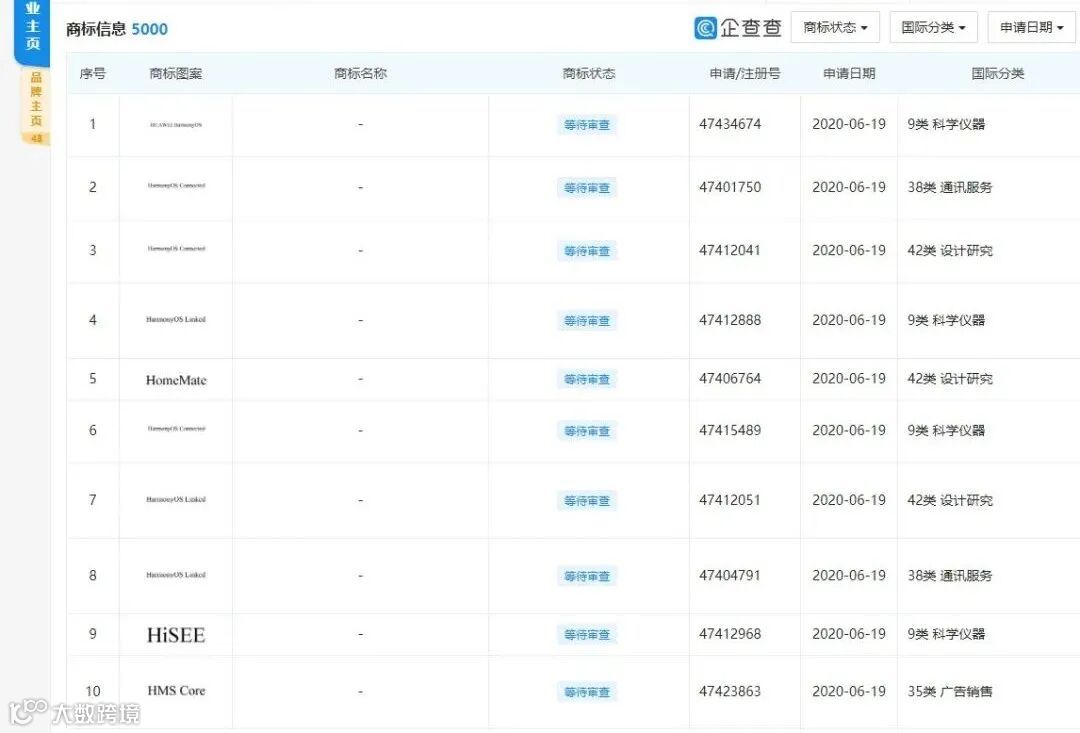Click the 申请/注册号 column header
This screenshot has width=1080, height=733.
coord(745,74)
